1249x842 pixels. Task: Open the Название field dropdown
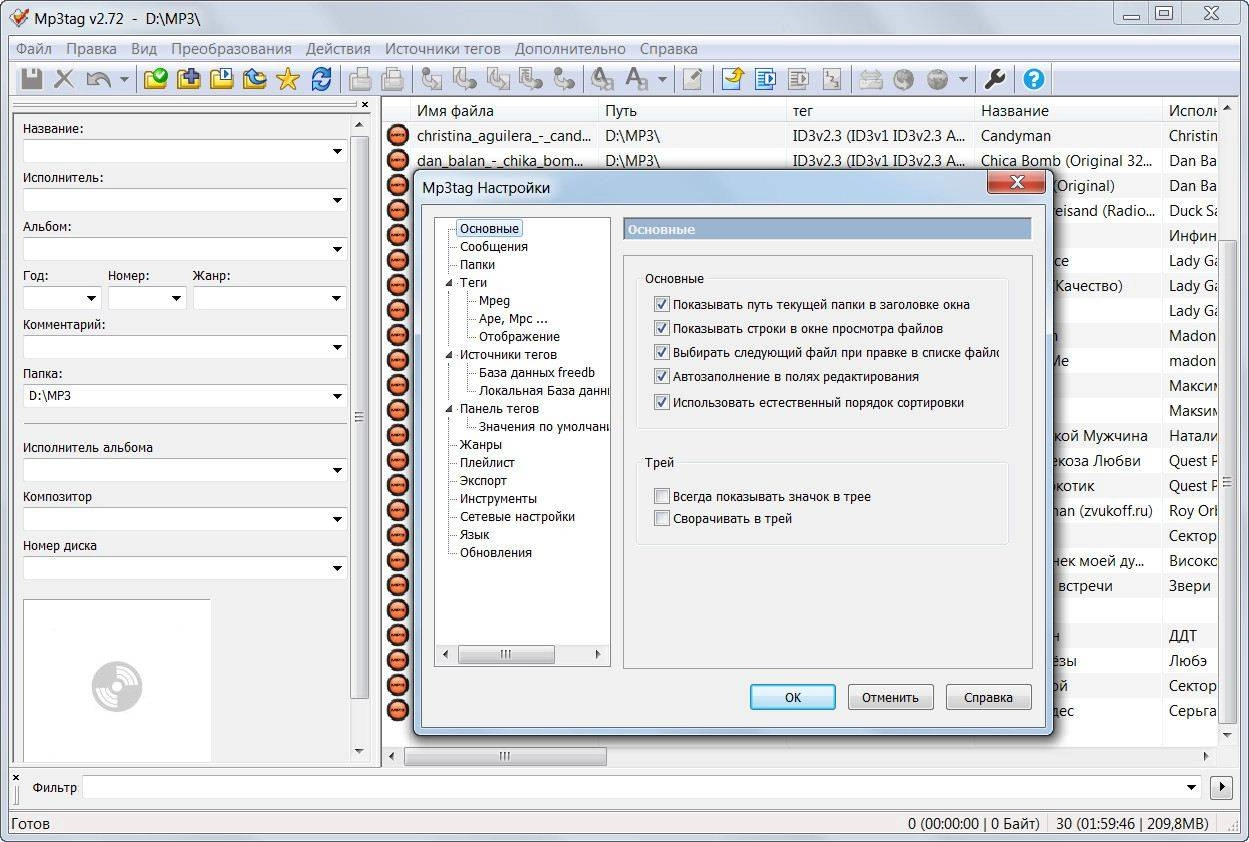click(x=337, y=152)
